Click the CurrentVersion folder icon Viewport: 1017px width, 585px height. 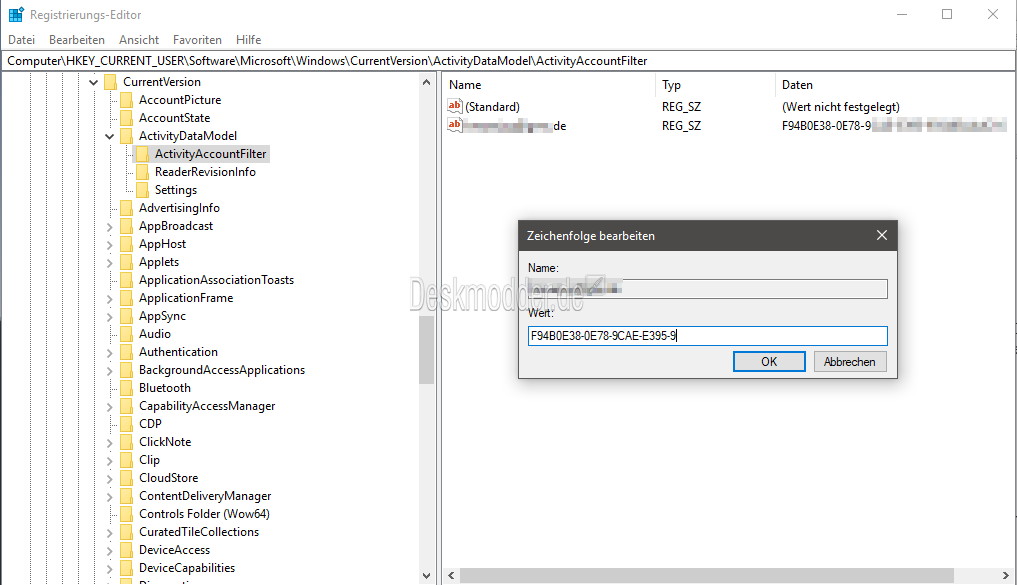[x=111, y=82]
